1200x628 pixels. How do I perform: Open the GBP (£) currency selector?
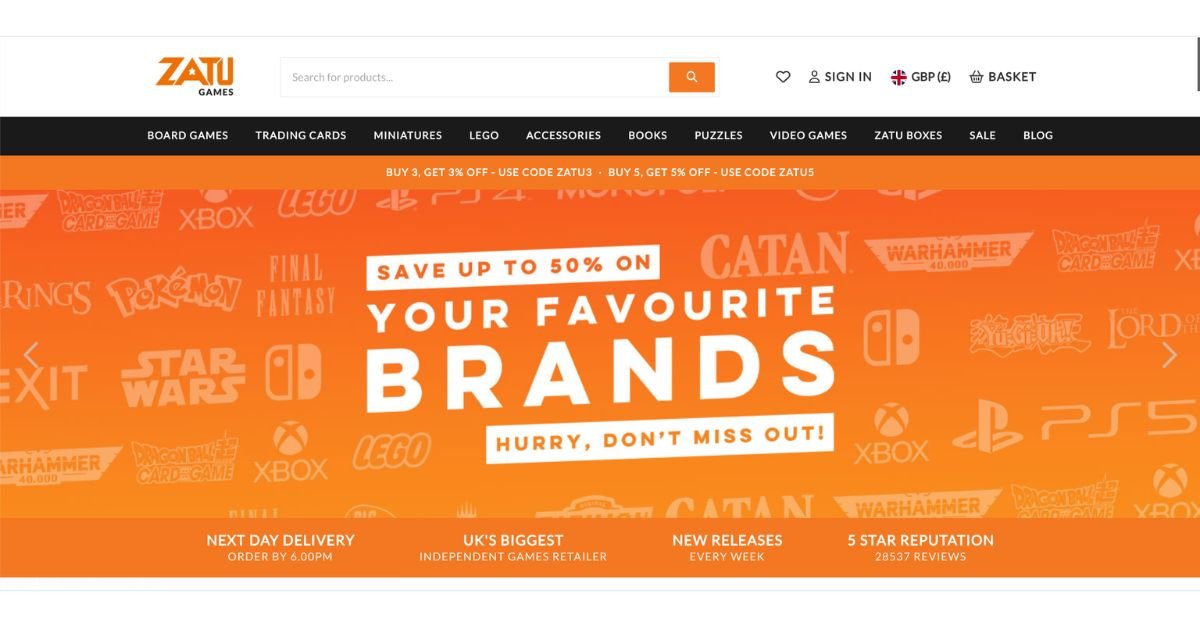[921, 77]
